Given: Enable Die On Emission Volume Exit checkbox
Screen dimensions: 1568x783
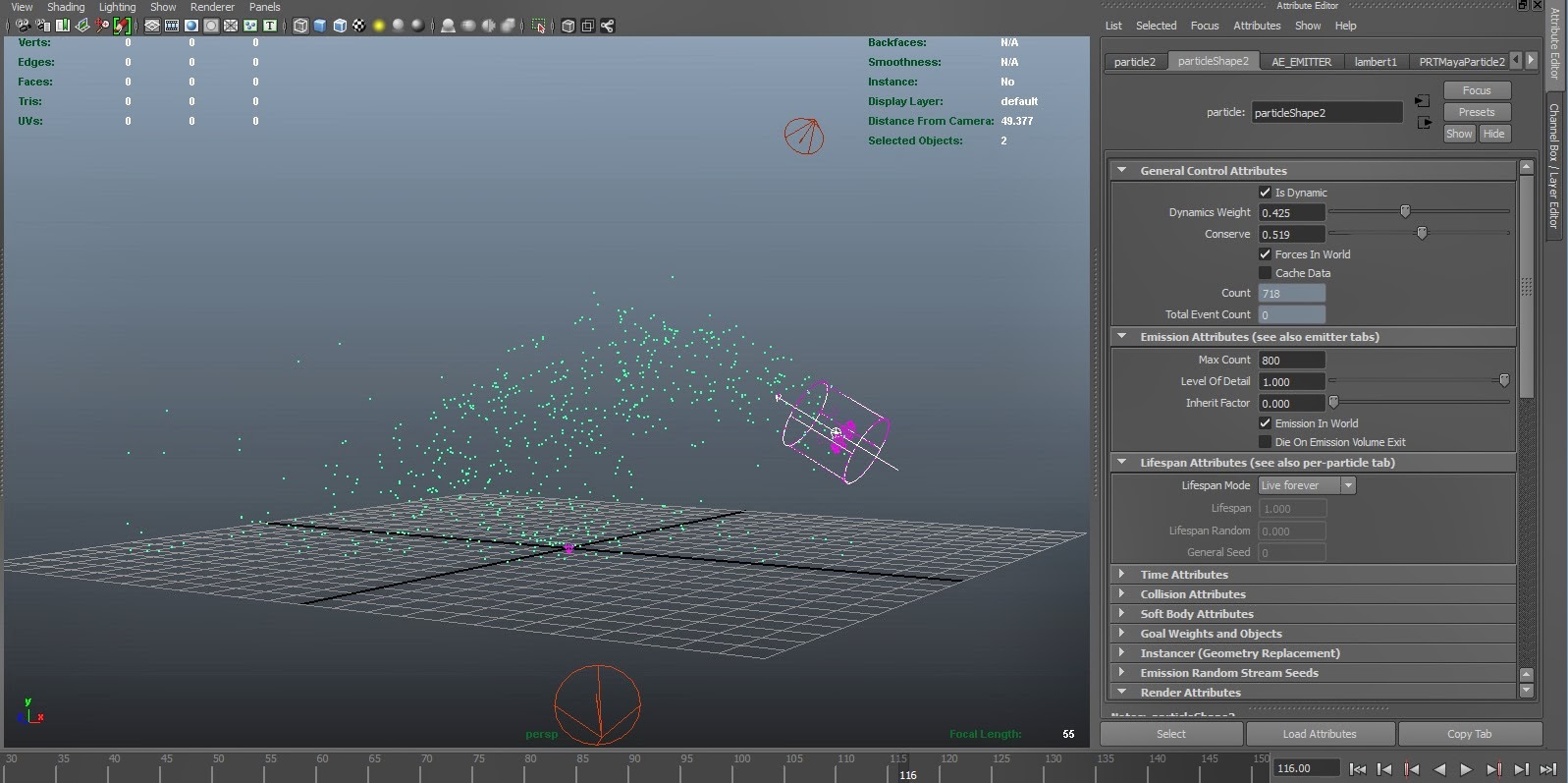Looking at the screenshot, I should tap(1265, 442).
